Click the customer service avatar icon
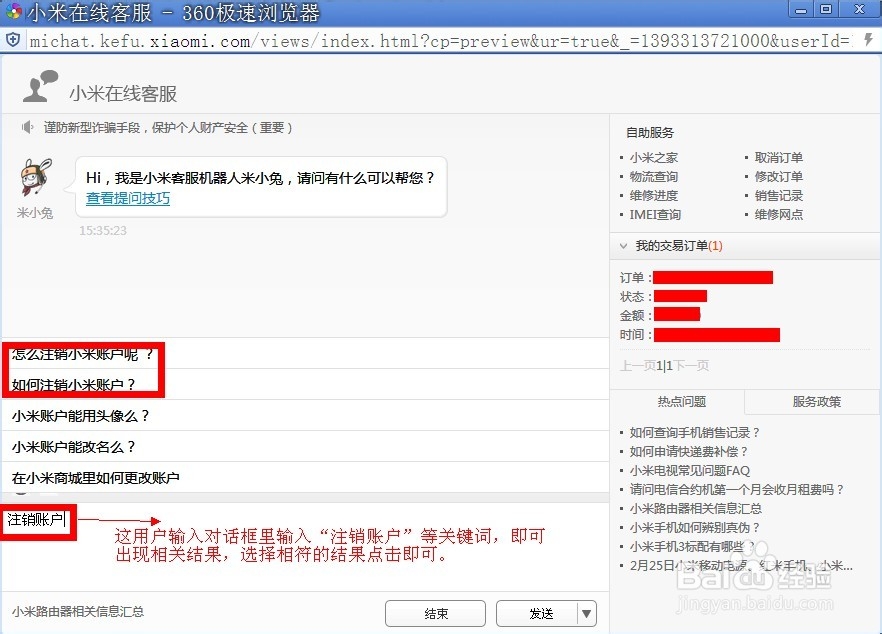This screenshot has width=882, height=634. pyautogui.click(x=39, y=86)
